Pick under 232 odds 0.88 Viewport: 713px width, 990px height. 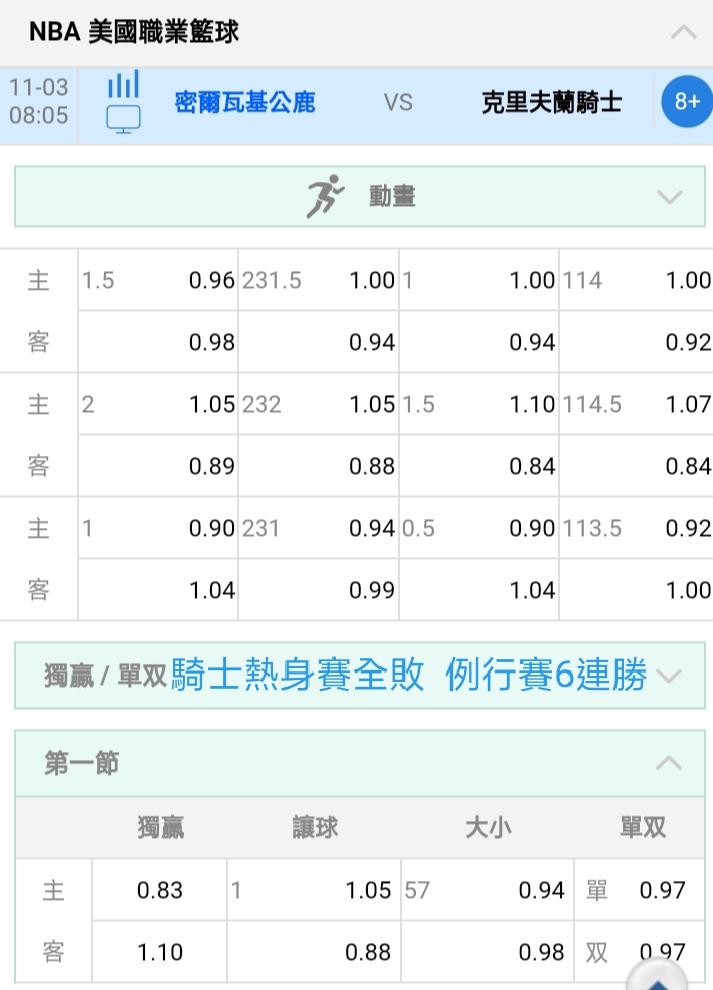click(x=318, y=466)
